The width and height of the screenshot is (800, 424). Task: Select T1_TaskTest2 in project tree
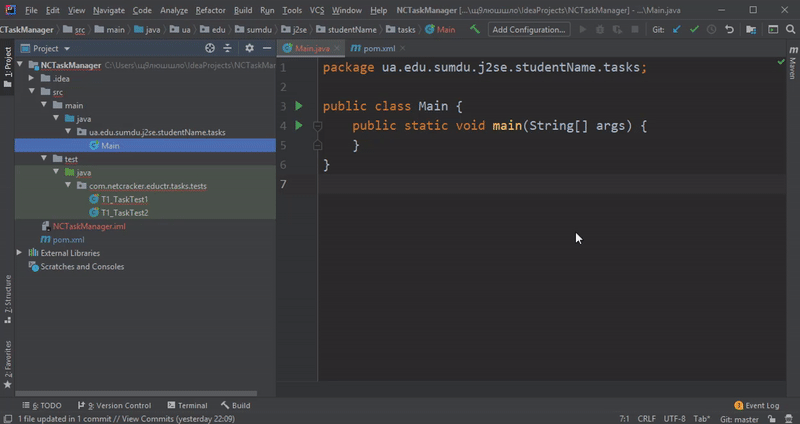pyautogui.click(x=124, y=213)
